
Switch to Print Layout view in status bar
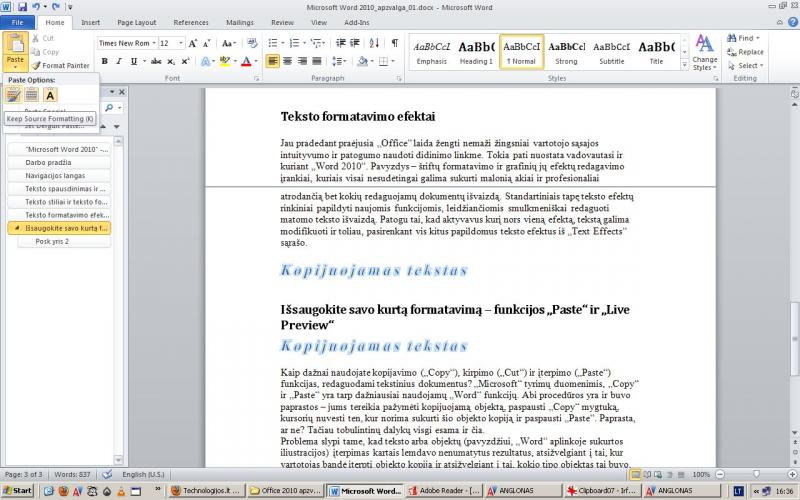click(636, 474)
